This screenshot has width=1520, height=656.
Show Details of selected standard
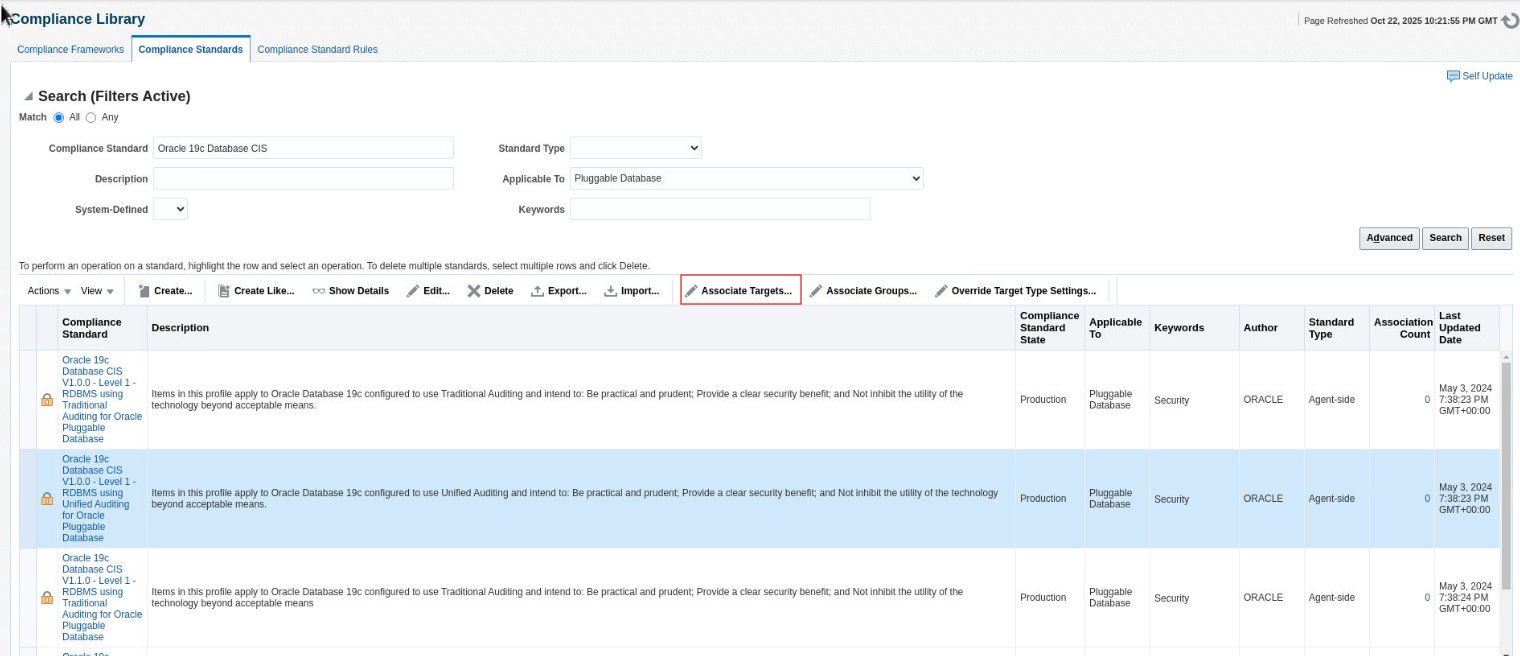[350, 291]
